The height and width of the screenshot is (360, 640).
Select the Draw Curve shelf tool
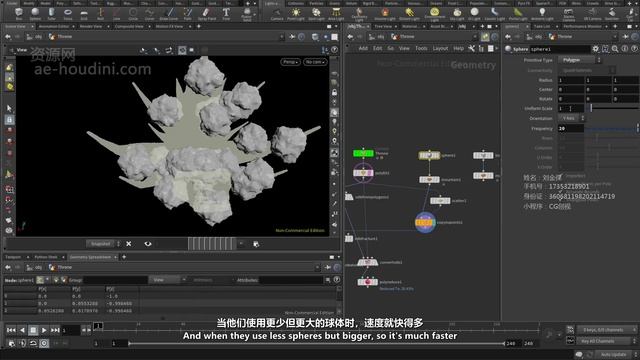[169, 13]
